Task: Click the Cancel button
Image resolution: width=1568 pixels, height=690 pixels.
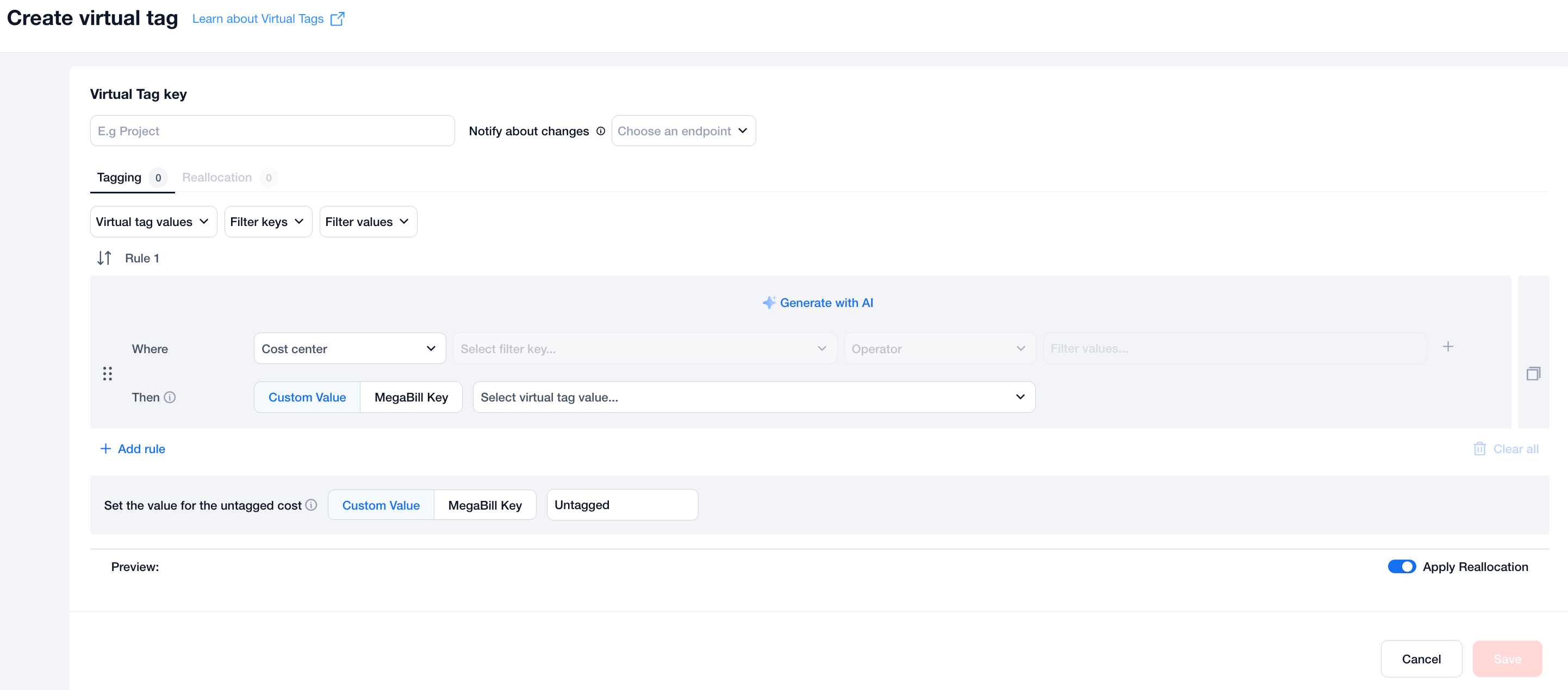Action: pos(1421,659)
